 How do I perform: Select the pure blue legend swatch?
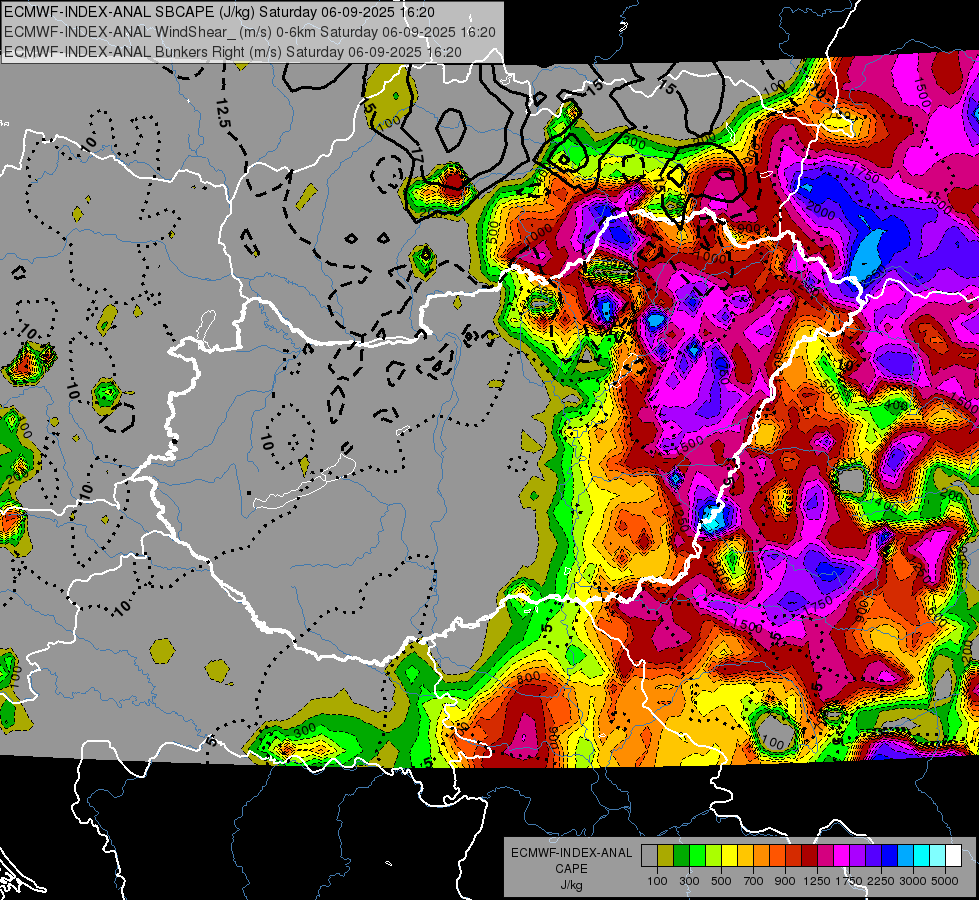(x=890, y=856)
